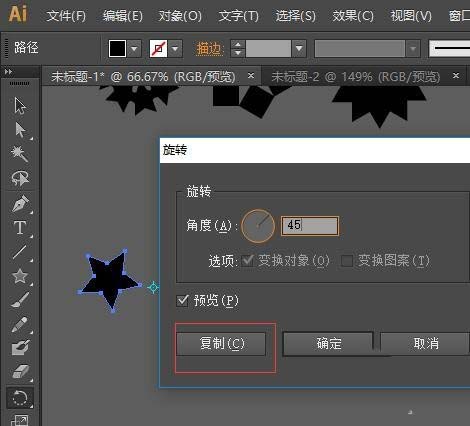Open the stroke color dropdown arrow

175,49
